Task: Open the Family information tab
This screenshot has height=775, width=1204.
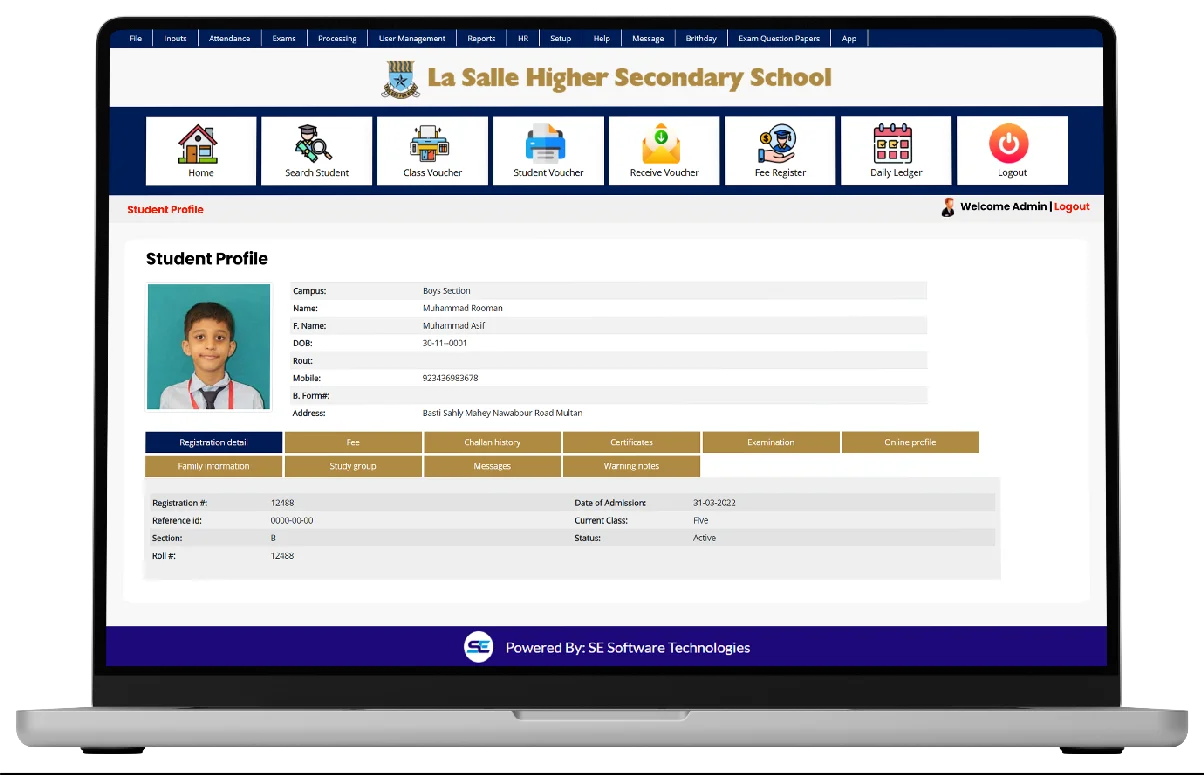Action: 213,466
